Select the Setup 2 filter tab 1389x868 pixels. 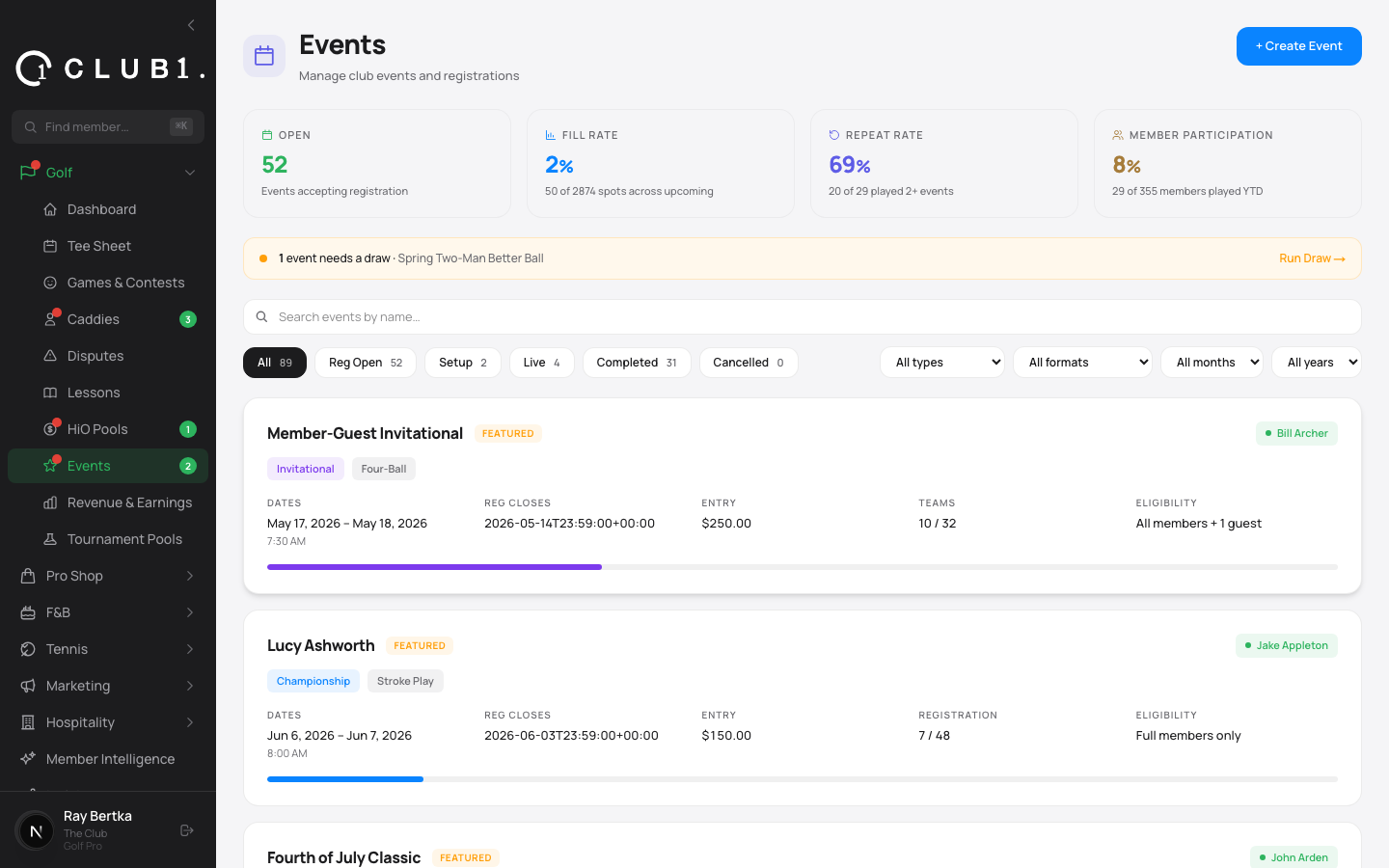point(463,363)
